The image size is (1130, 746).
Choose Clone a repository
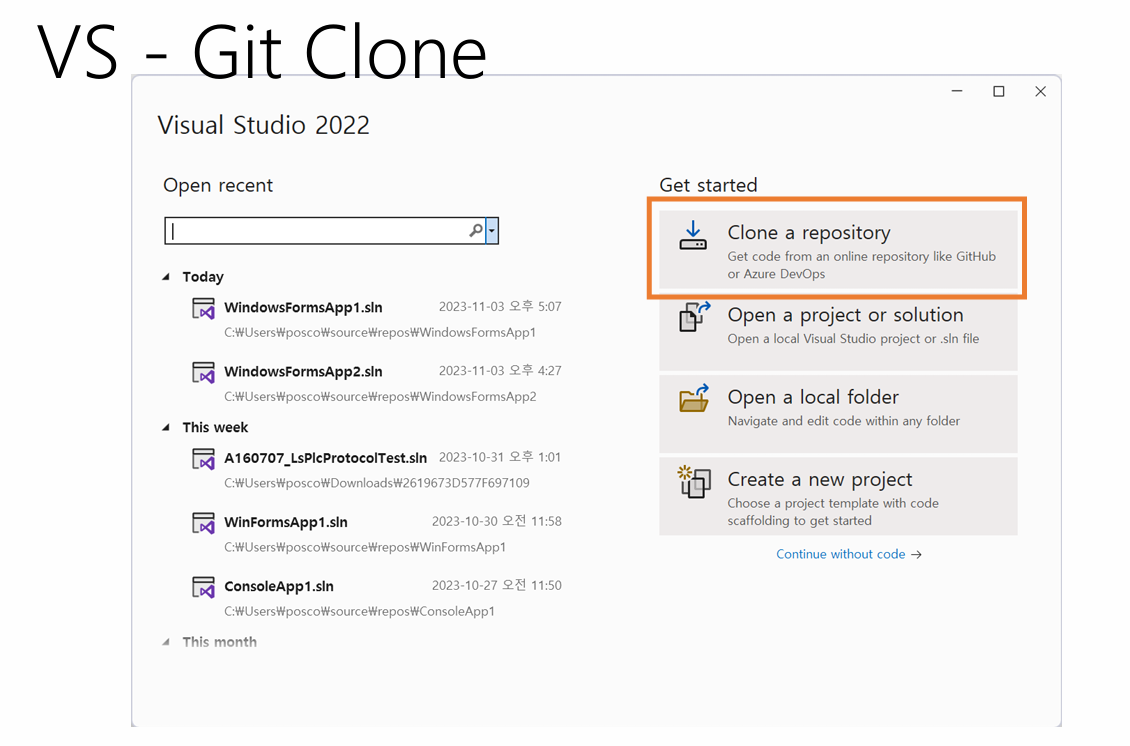(838, 250)
